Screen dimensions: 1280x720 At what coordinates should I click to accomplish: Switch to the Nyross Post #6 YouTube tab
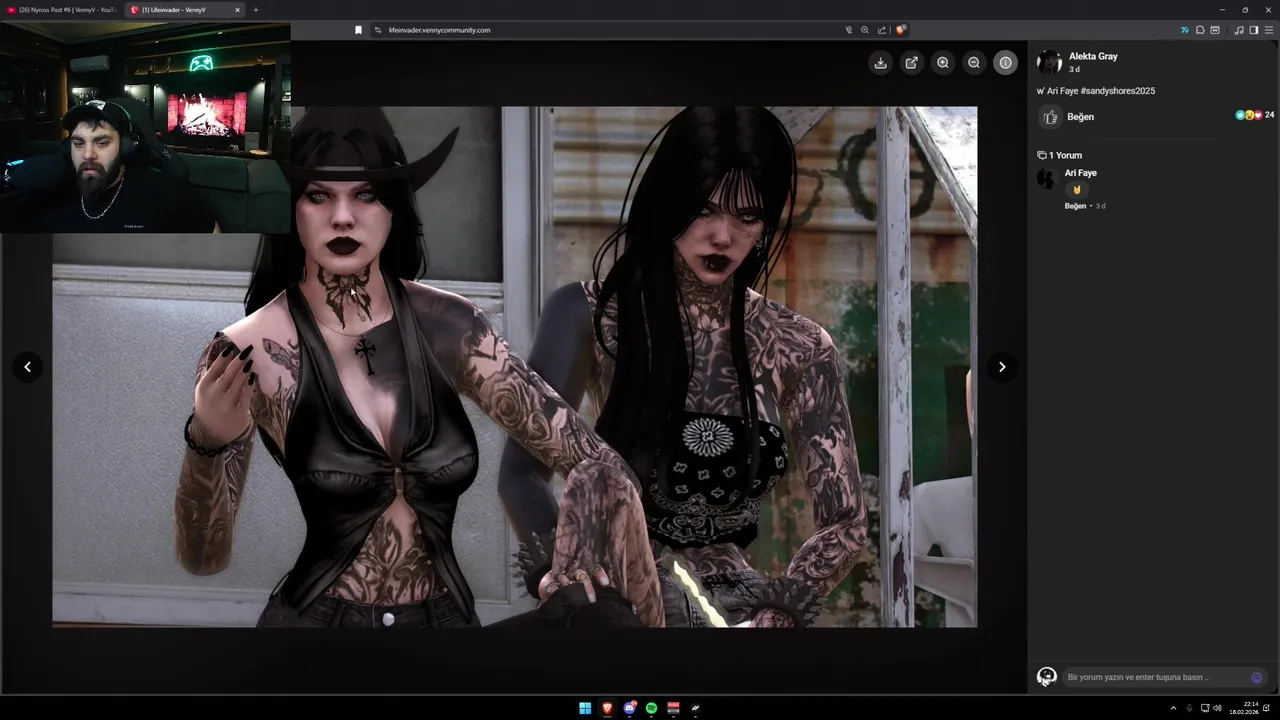60,10
